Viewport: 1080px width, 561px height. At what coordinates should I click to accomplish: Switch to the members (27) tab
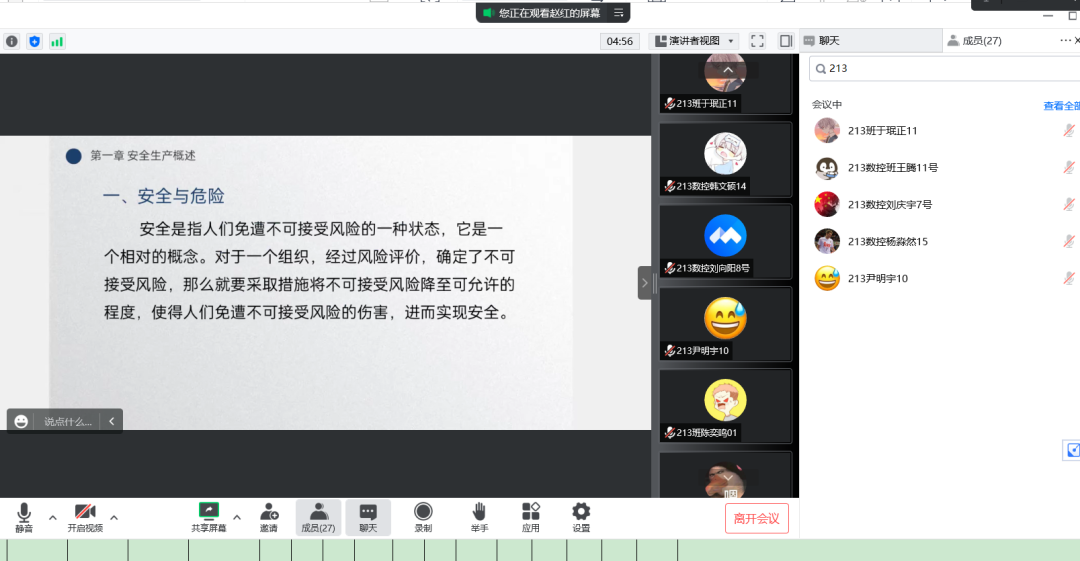tap(975, 41)
